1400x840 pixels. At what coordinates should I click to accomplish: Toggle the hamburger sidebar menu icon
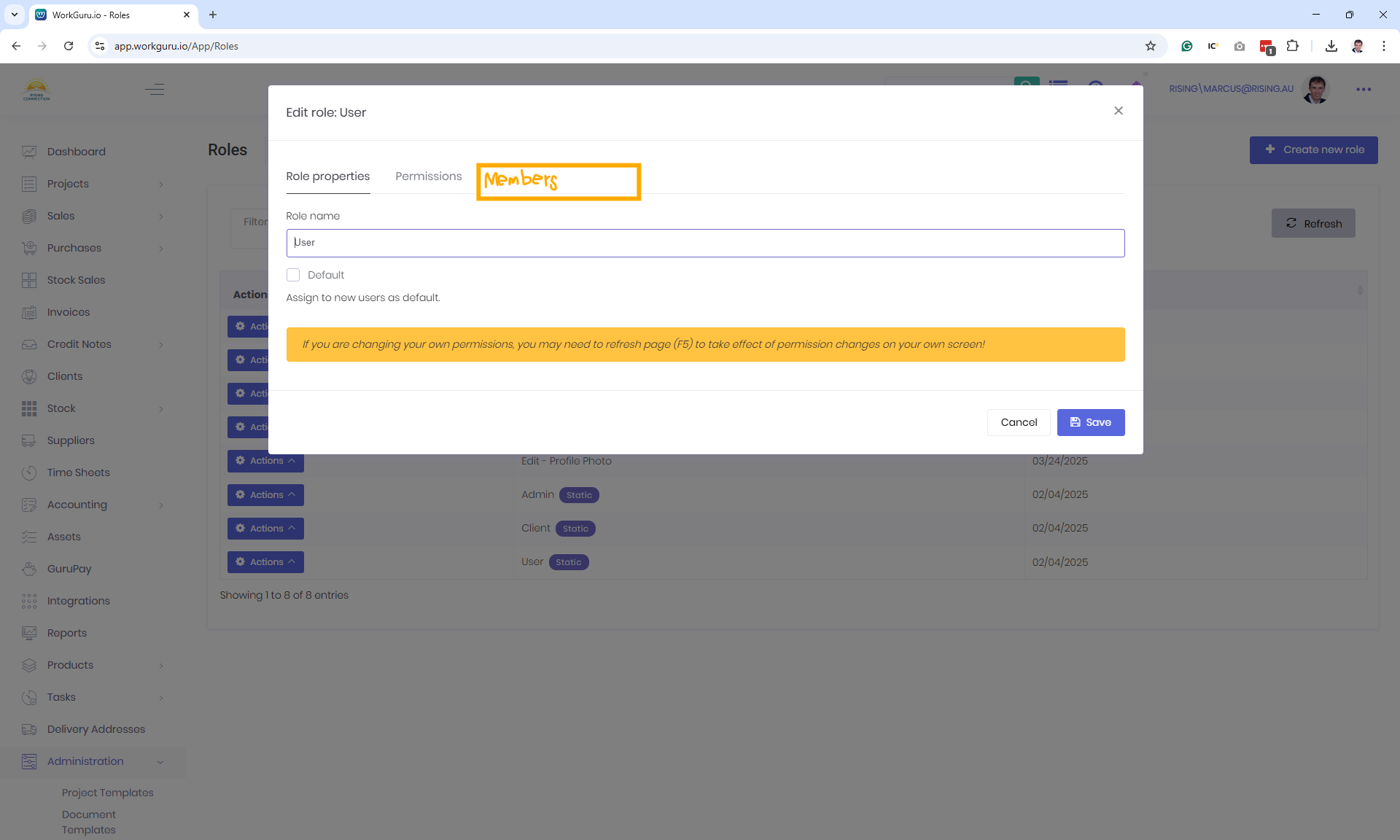pyautogui.click(x=155, y=90)
